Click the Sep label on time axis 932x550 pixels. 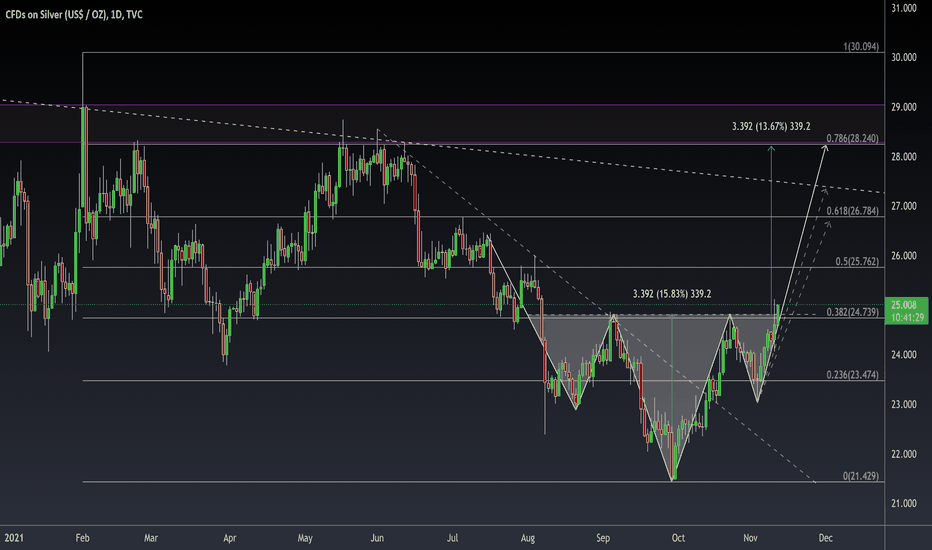(x=603, y=538)
